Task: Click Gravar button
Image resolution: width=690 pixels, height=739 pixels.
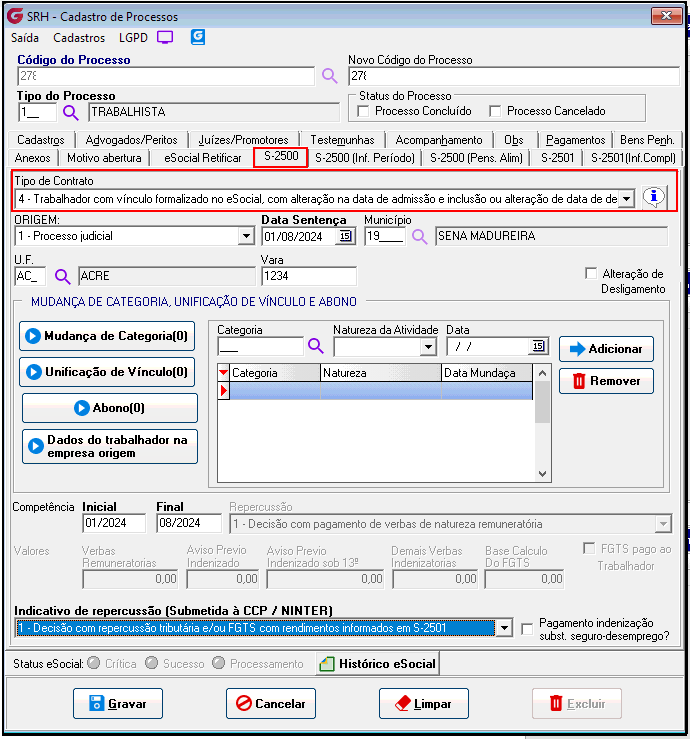Action: coord(118,703)
